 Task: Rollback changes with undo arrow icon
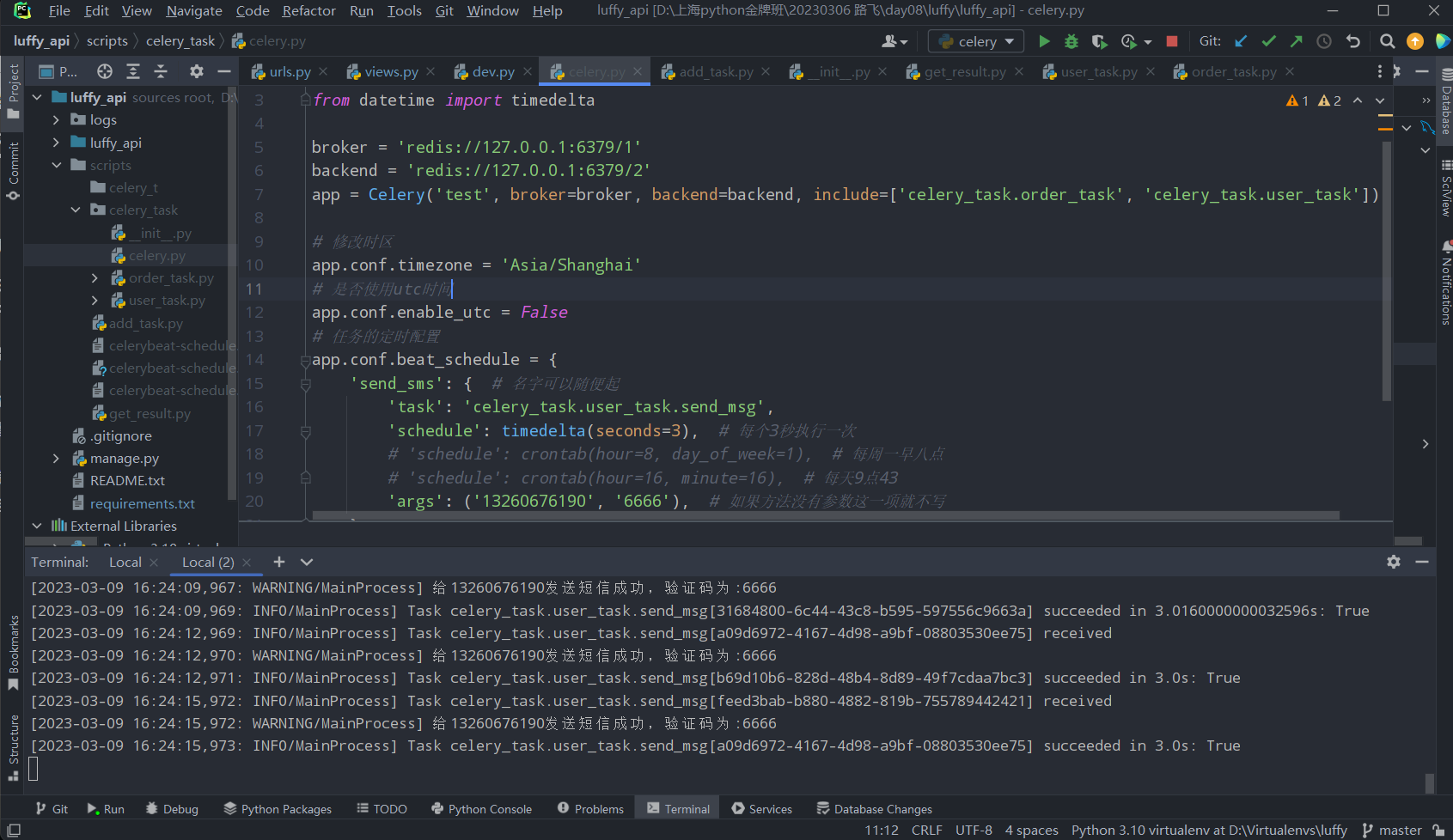point(1353,41)
